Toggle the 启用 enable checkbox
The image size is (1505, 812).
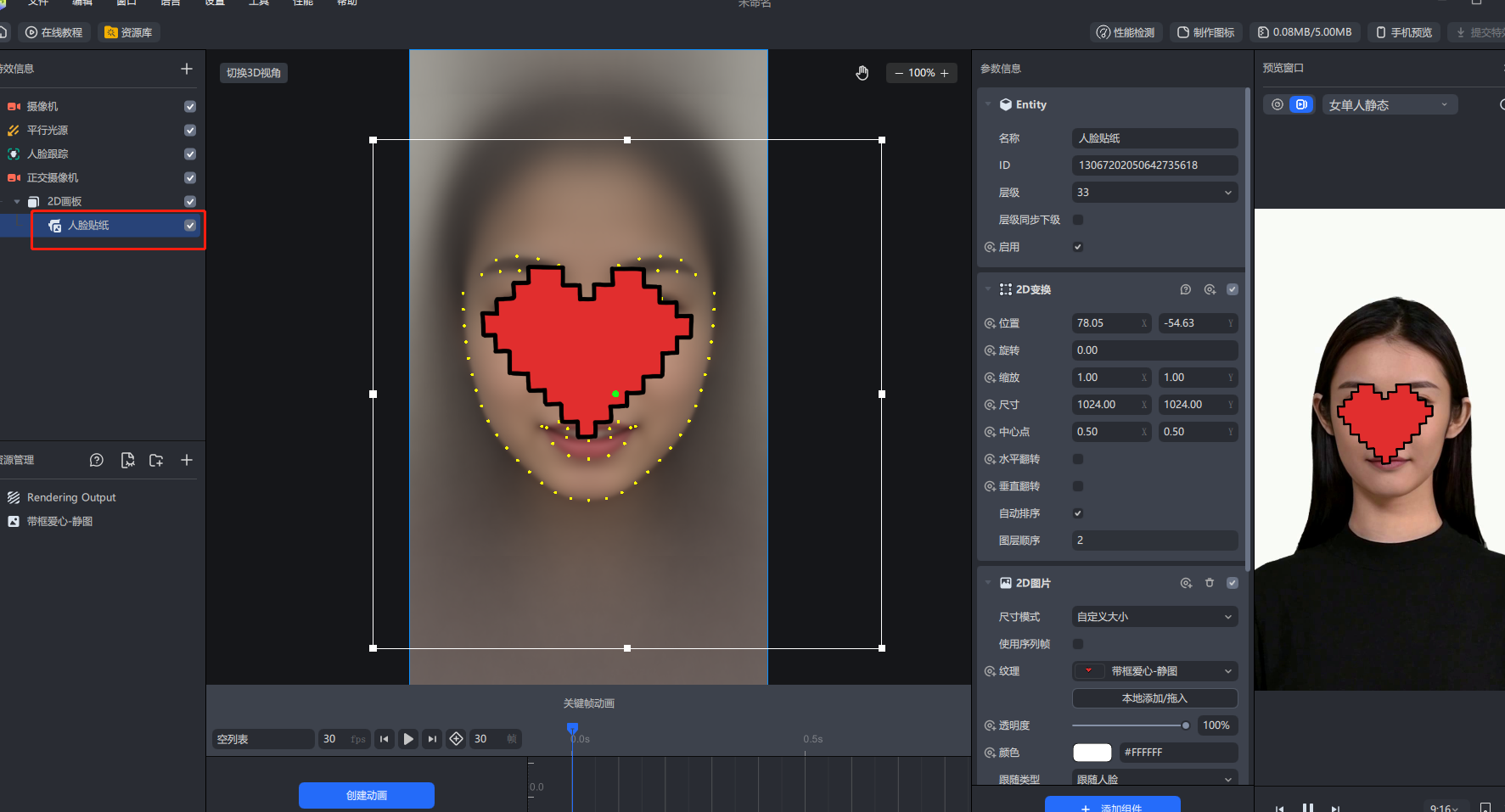click(1078, 247)
